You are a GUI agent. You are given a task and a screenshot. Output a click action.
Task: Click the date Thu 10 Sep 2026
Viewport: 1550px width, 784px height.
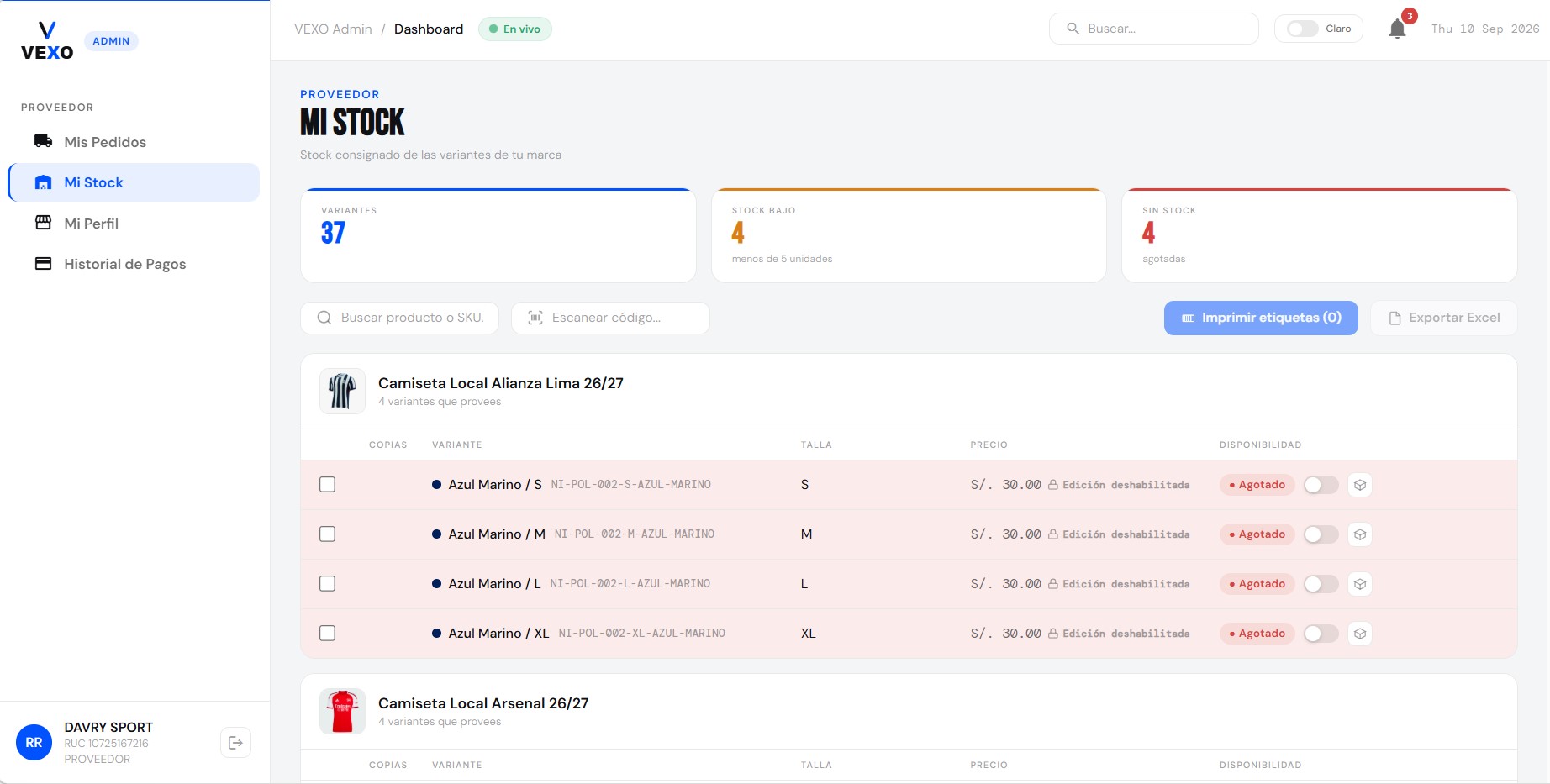point(1485,29)
